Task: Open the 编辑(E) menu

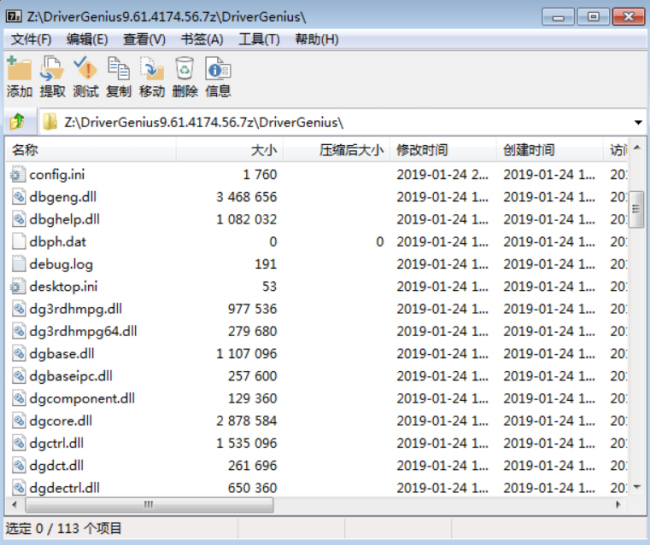Action: pyautogui.click(x=87, y=39)
